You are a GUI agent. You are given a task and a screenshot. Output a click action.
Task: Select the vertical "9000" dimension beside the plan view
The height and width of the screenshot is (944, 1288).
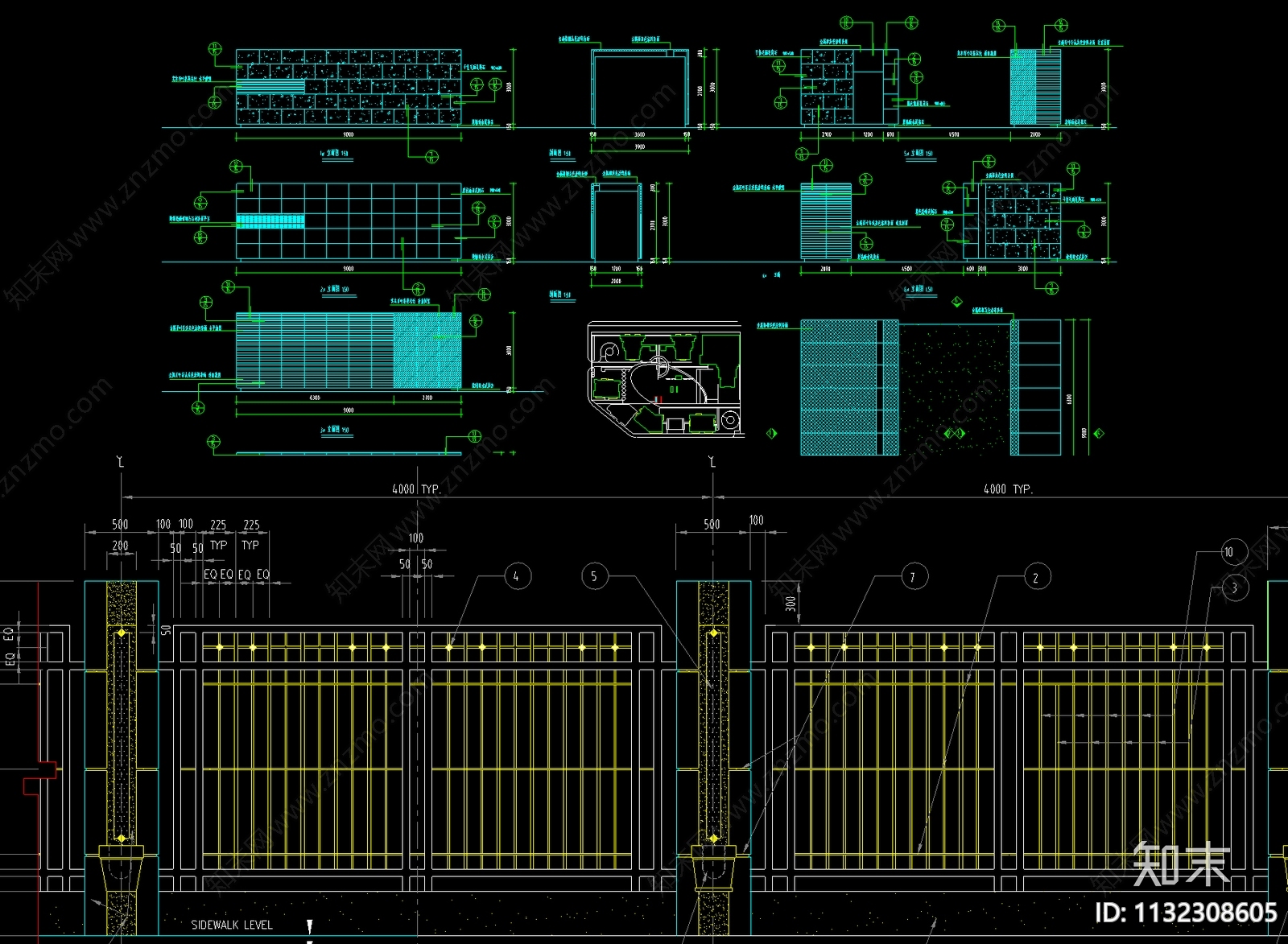[1084, 432]
